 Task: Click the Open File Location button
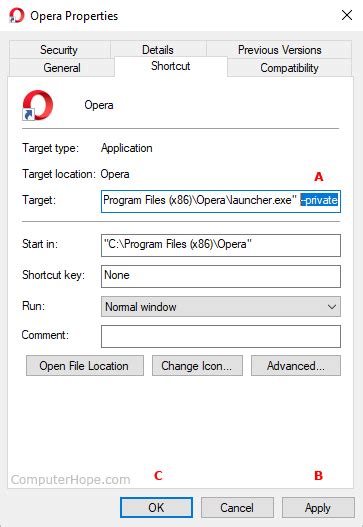point(85,366)
